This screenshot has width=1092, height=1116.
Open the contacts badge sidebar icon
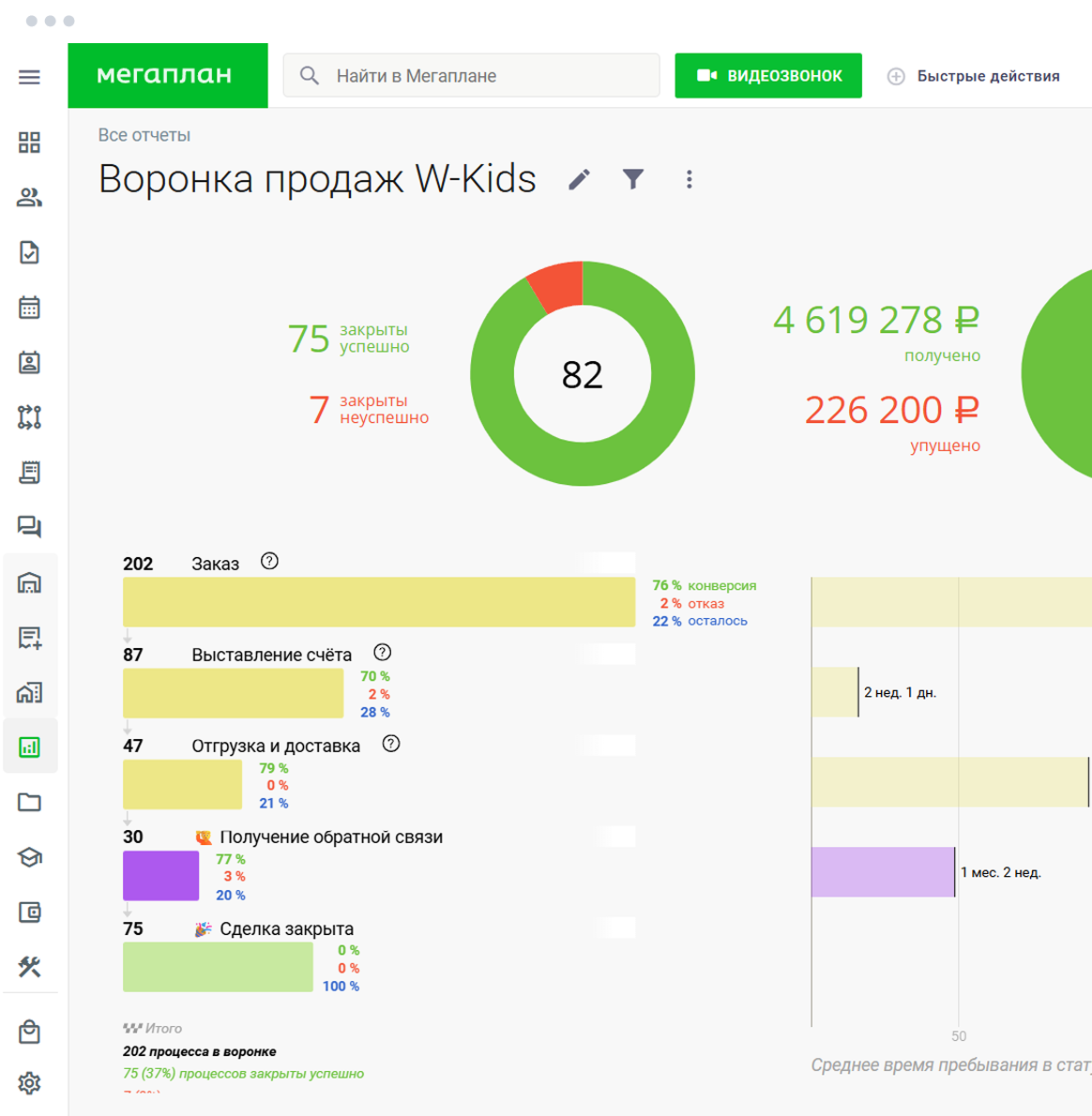tap(29, 362)
